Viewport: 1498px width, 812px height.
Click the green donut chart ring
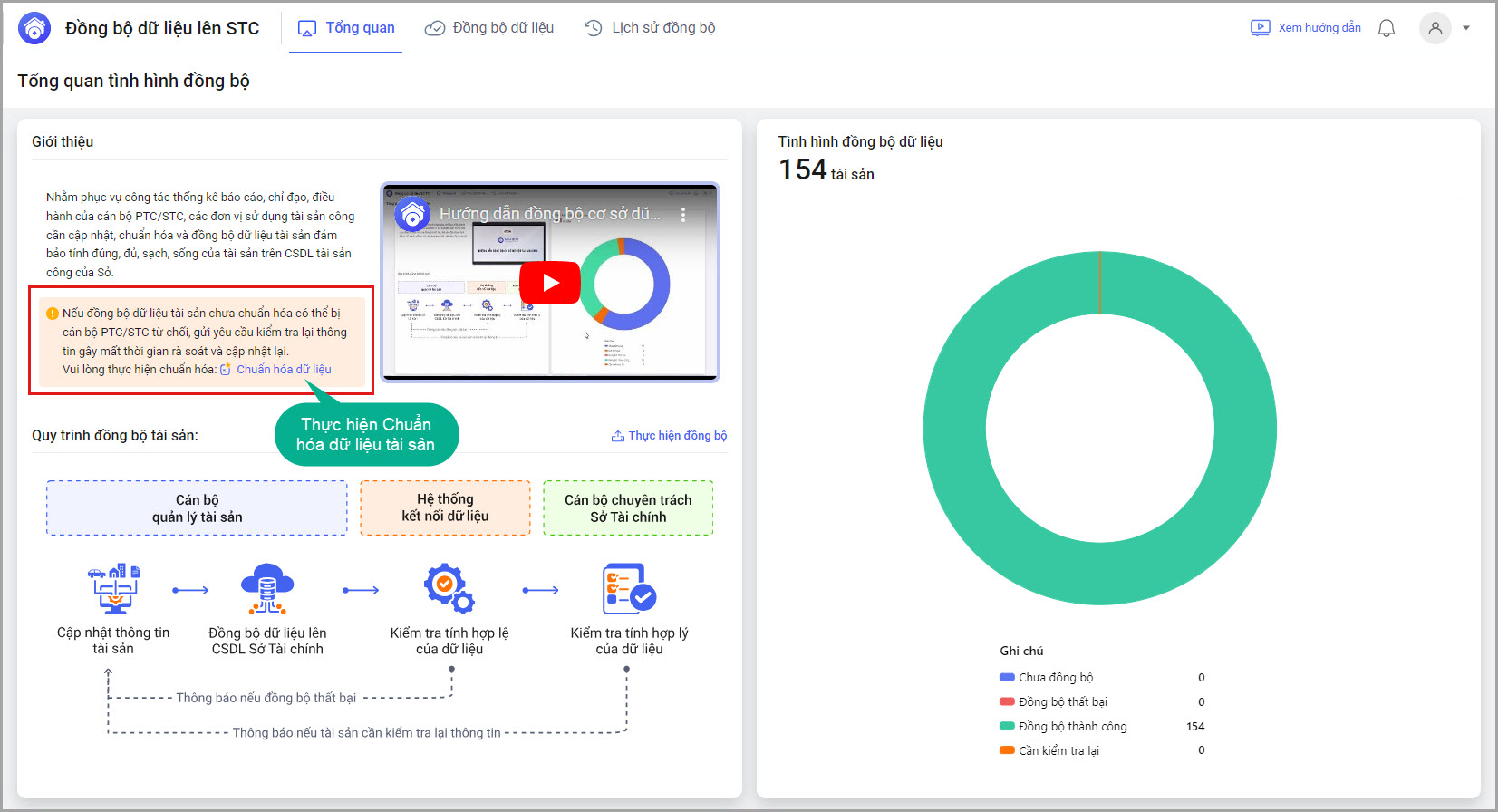955,429
